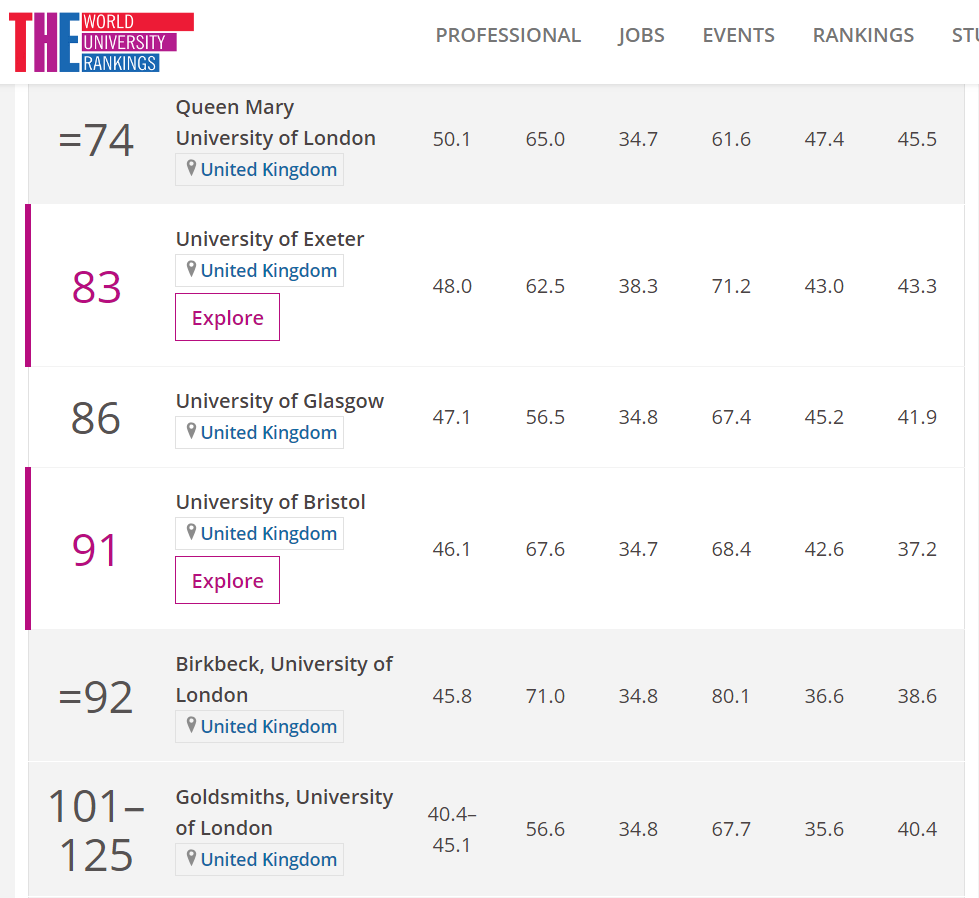This screenshot has height=898, width=979.
Task: Click the University of Bristol name
Action: pos(271,502)
